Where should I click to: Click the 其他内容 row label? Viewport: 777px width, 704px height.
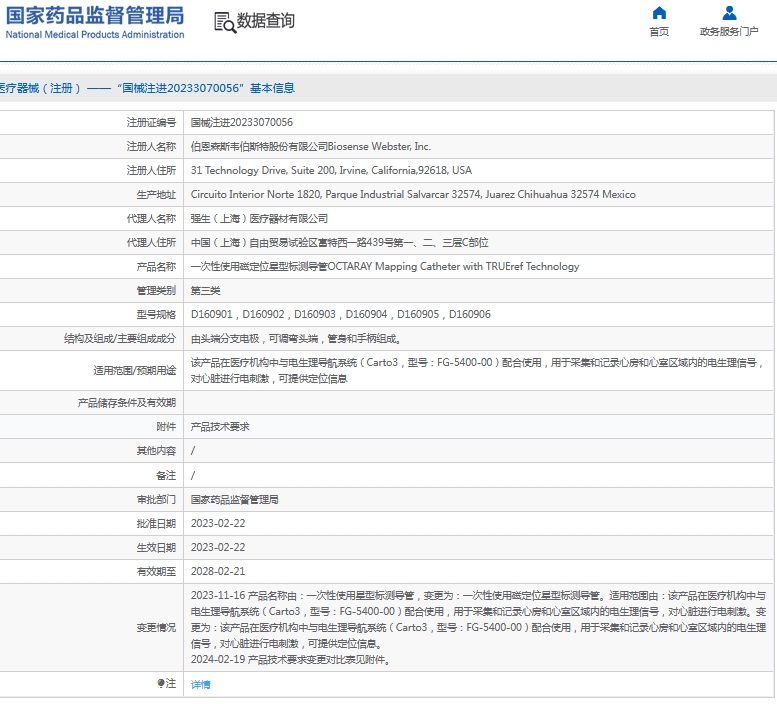point(156,451)
